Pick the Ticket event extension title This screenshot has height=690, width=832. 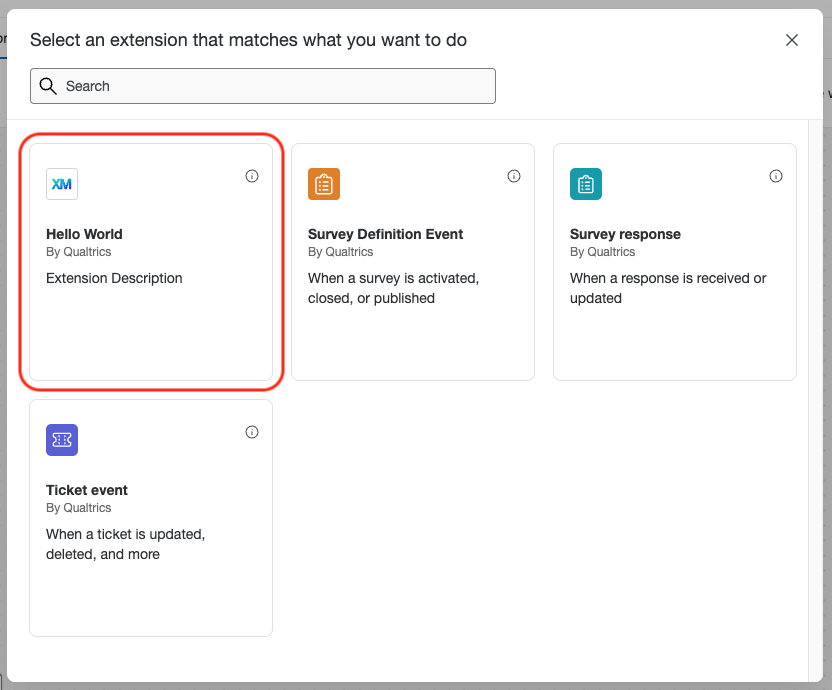(x=87, y=490)
